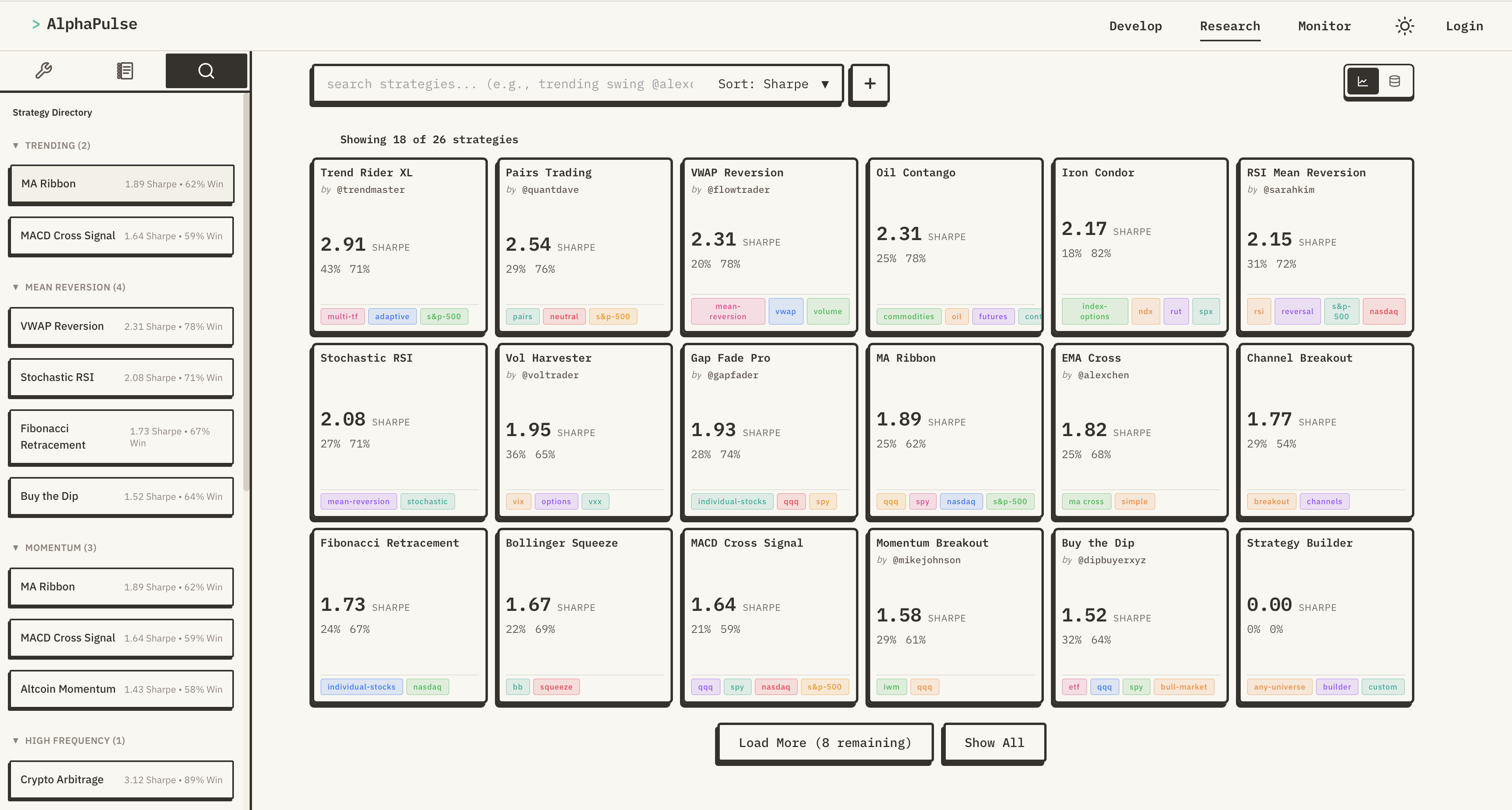Select Altcoin Momentum in sidebar

click(x=122, y=689)
